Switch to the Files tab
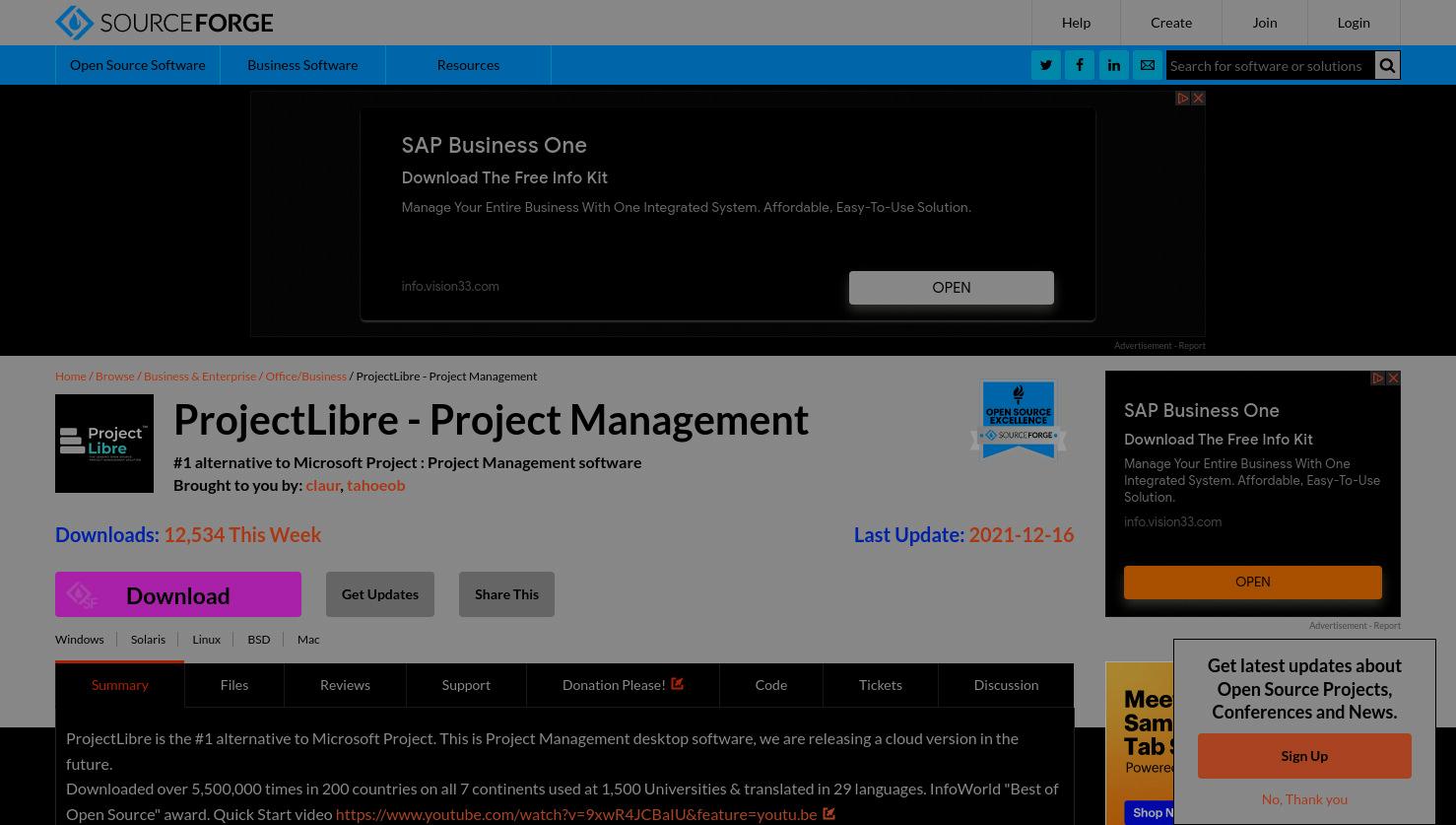Image resolution: width=1456 pixels, height=825 pixels. click(234, 685)
